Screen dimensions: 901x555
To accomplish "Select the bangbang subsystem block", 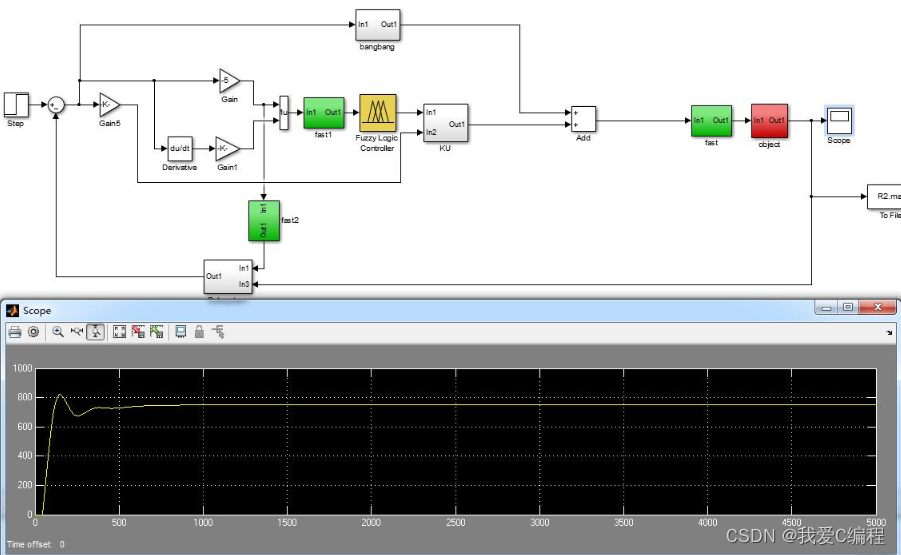I will coord(378,24).
